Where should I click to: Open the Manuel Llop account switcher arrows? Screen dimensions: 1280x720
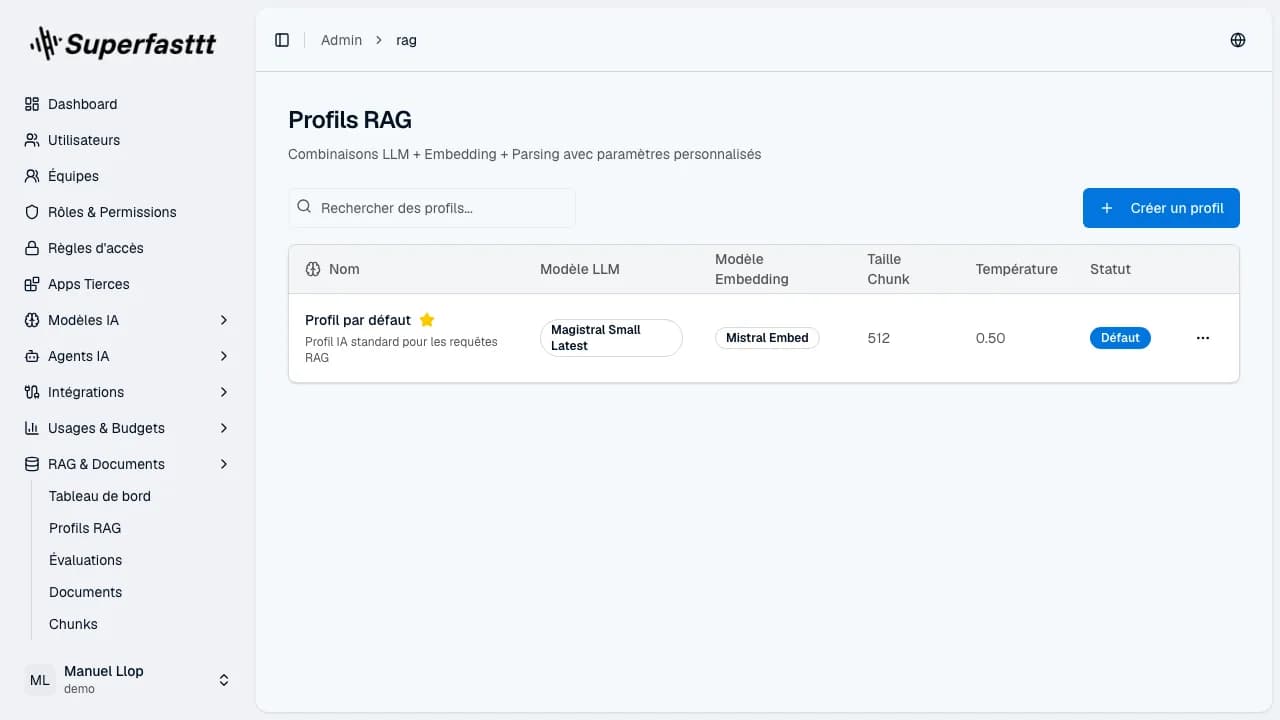coord(224,680)
